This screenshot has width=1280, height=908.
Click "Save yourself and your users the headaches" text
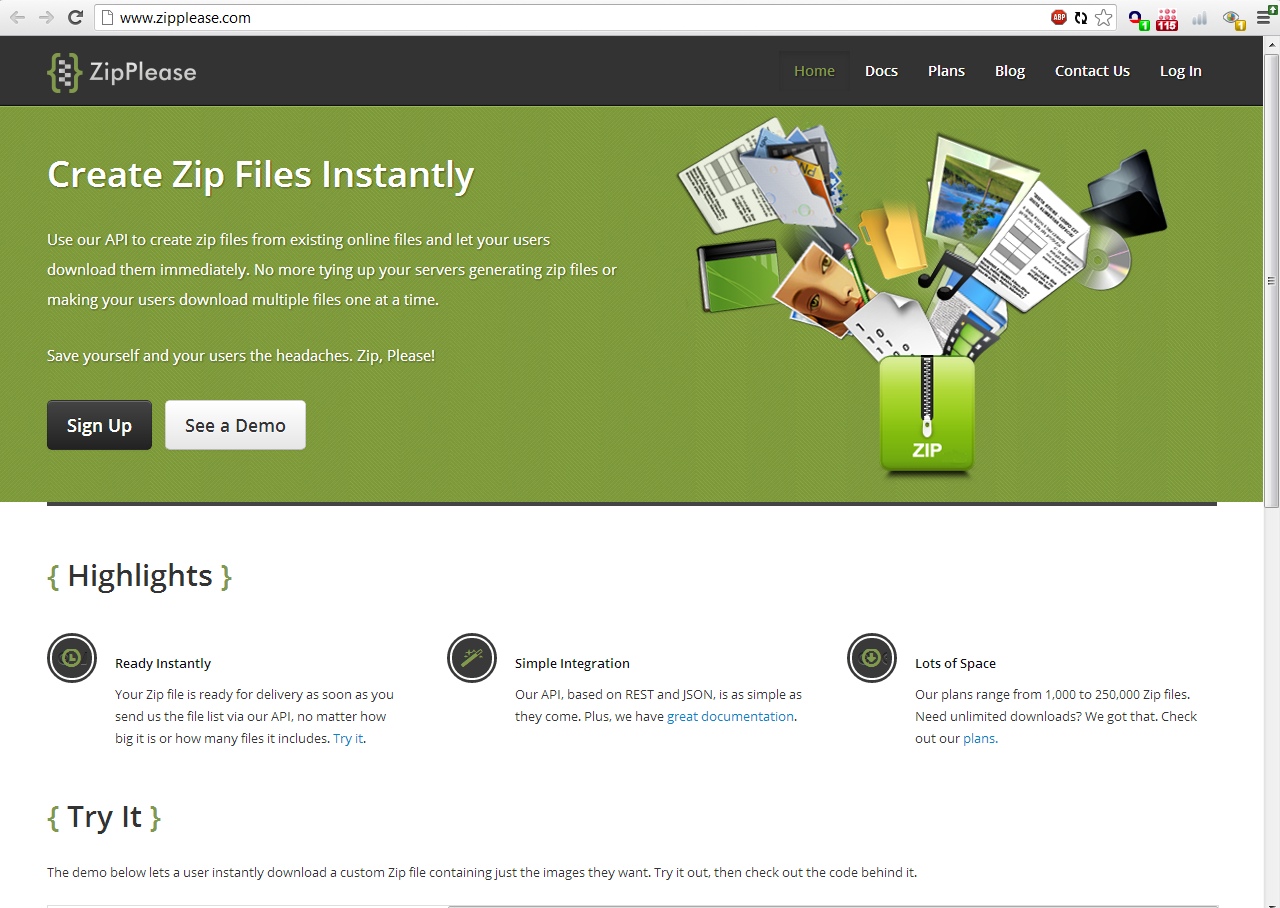(241, 355)
